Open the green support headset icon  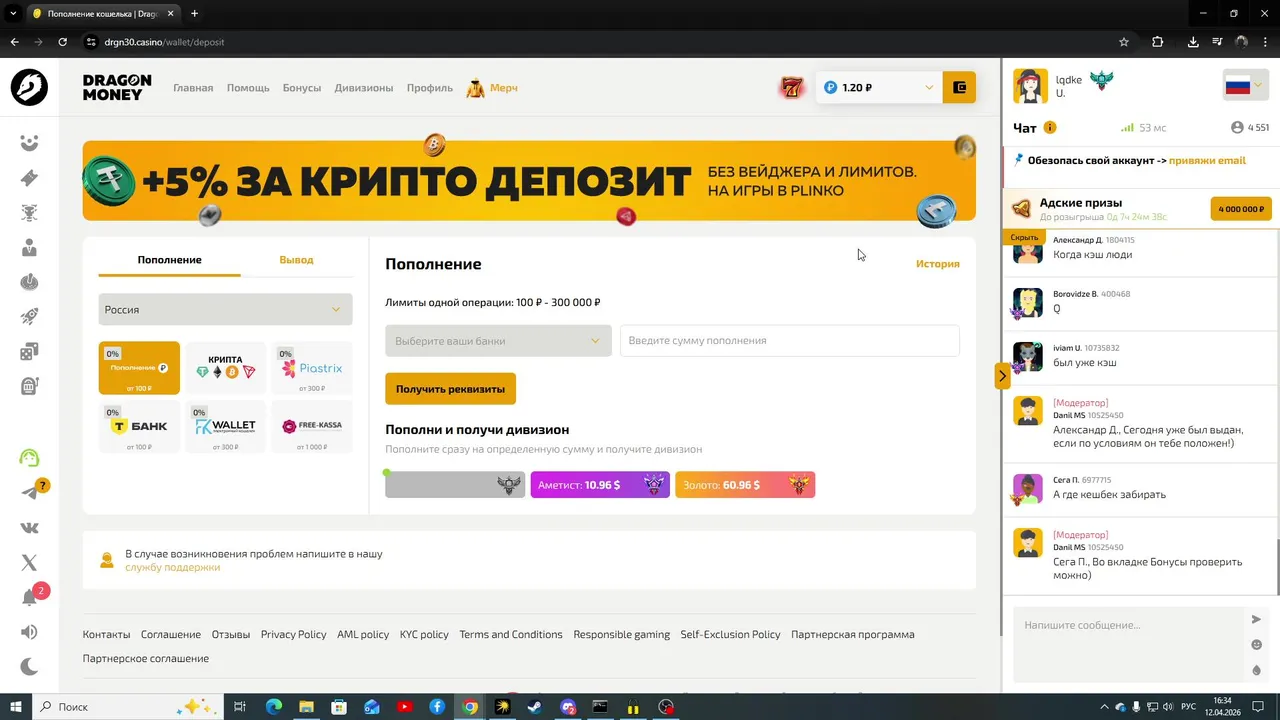[x=29, y=458]
